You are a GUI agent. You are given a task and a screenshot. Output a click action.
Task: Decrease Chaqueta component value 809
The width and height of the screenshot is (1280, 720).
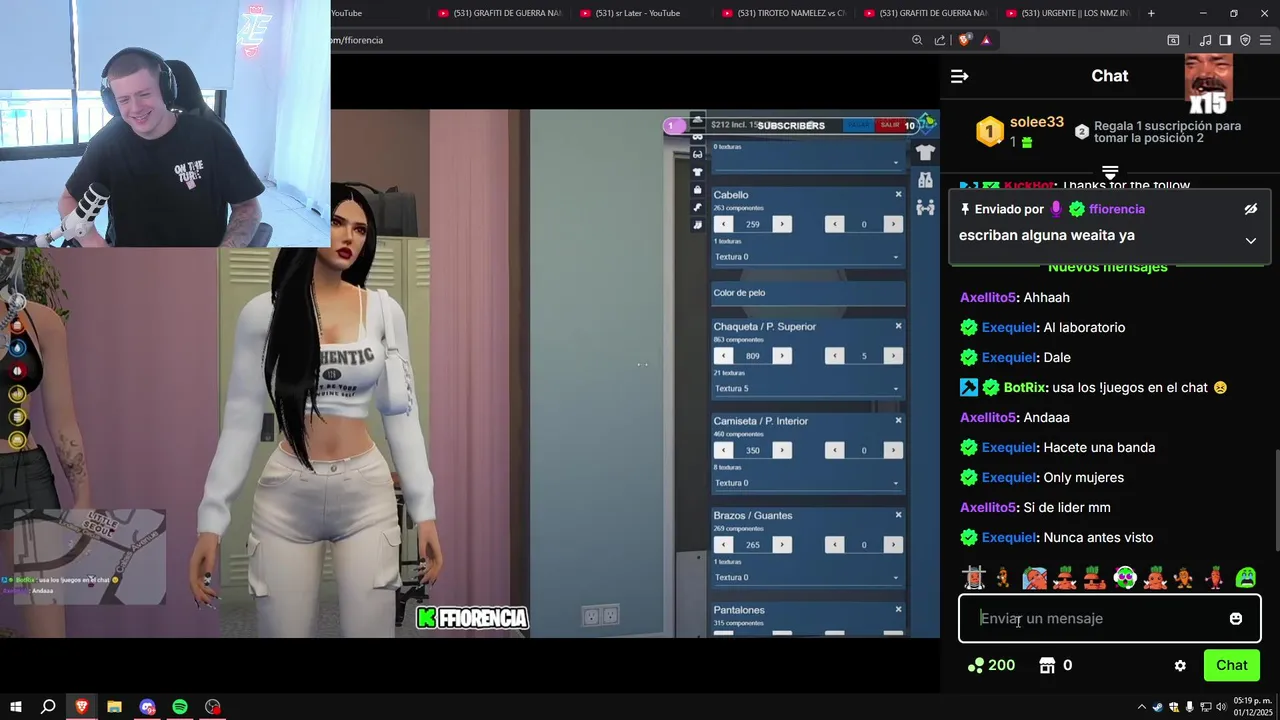(723, 356)
